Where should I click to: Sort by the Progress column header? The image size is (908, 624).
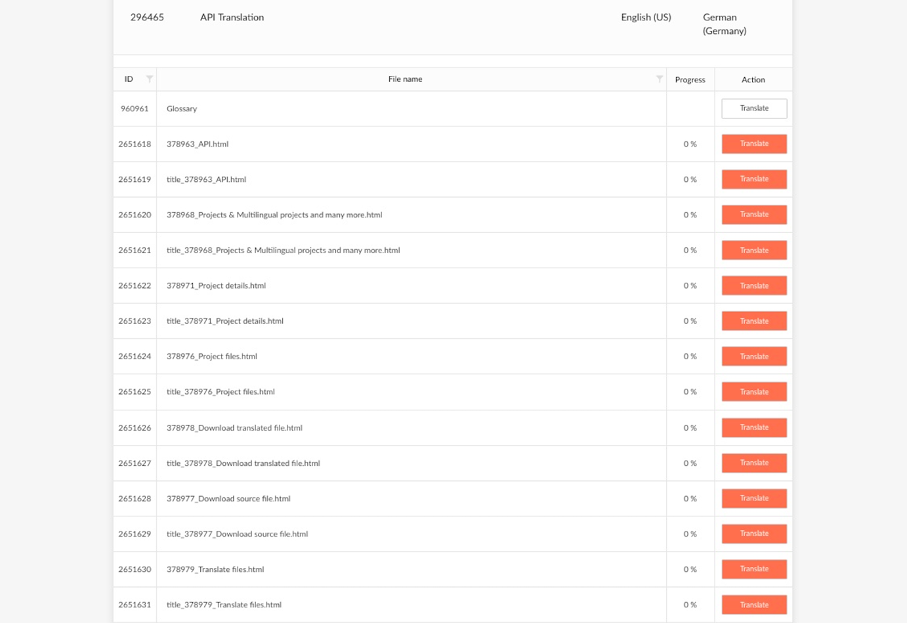pos(690,79)
